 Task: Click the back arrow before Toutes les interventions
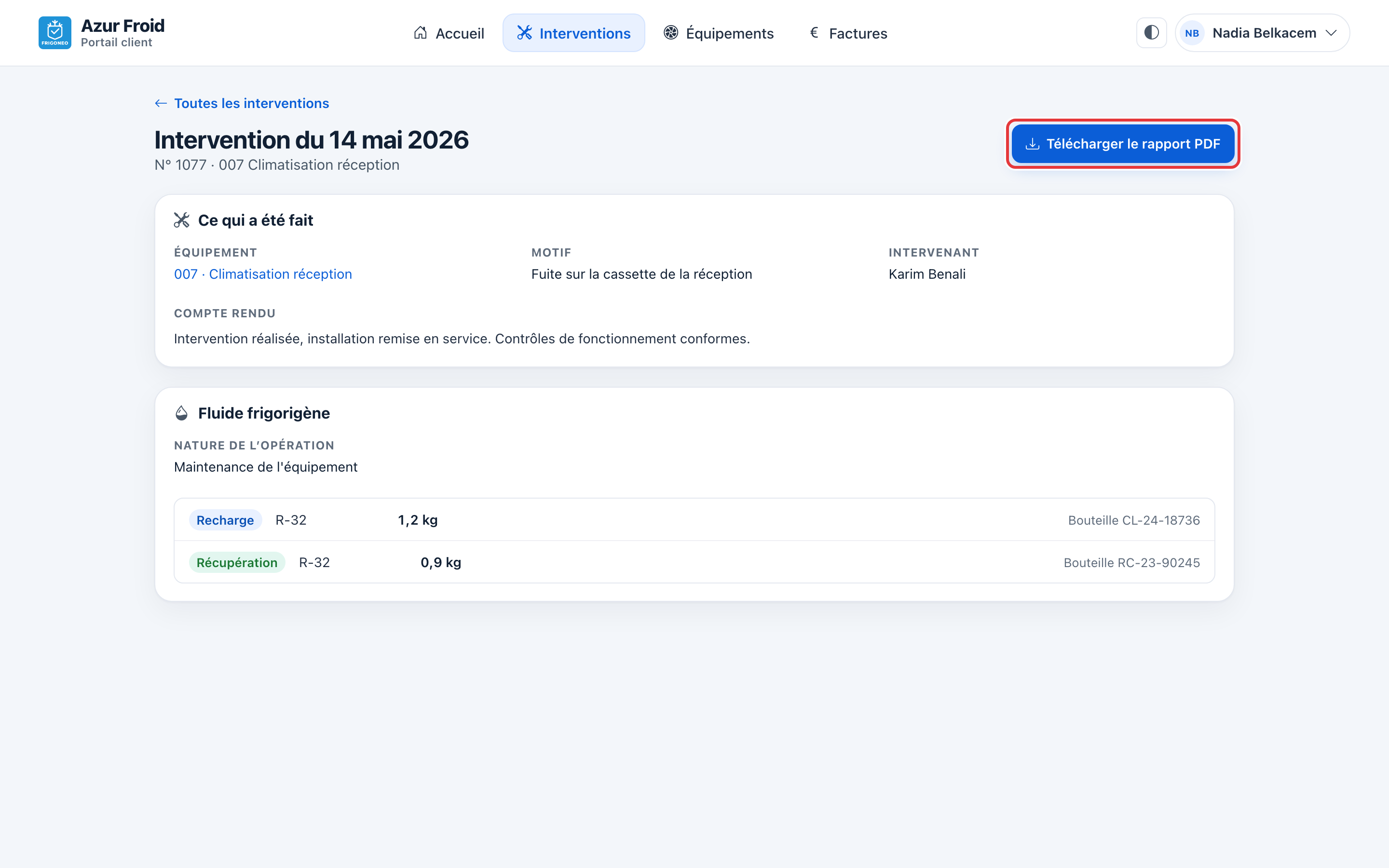click(161, 103)
